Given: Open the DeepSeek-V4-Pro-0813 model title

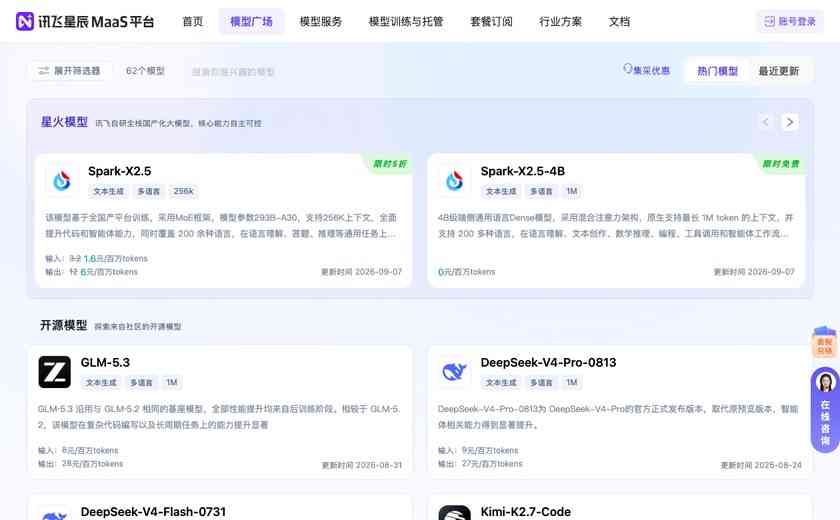Looking at the screenshot, I should coord(548,363).
